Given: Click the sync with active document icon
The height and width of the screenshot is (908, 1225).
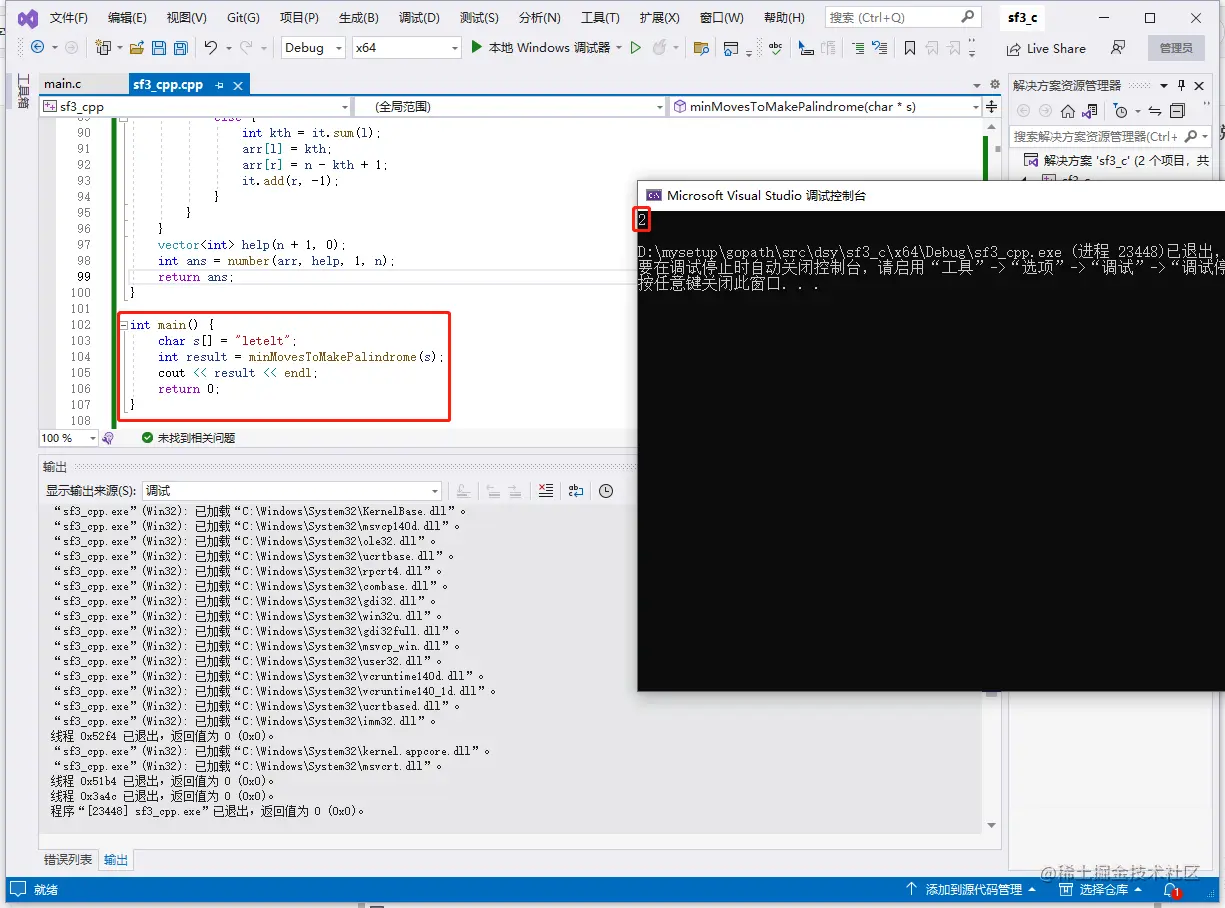Looking at the screenshot, I should pyautogui.click(x=1155, y=111).
